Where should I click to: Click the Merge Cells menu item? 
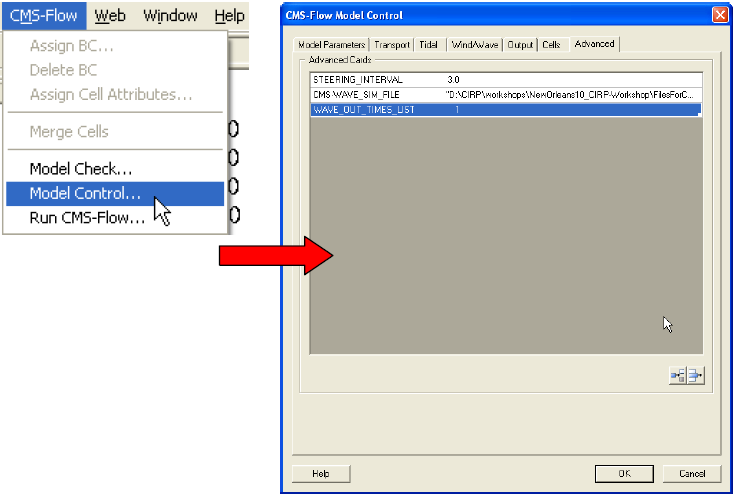[115, 132]
